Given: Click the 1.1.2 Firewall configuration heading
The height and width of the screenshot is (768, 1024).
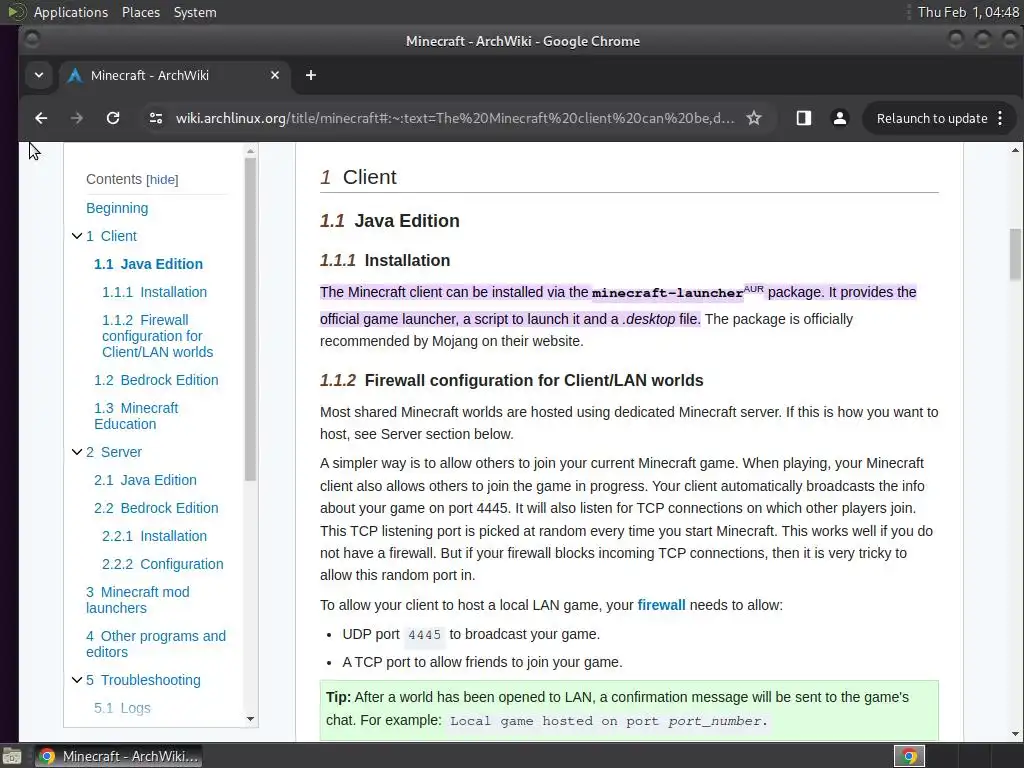Looking at the screenshot, I should (x=511, y=381).
